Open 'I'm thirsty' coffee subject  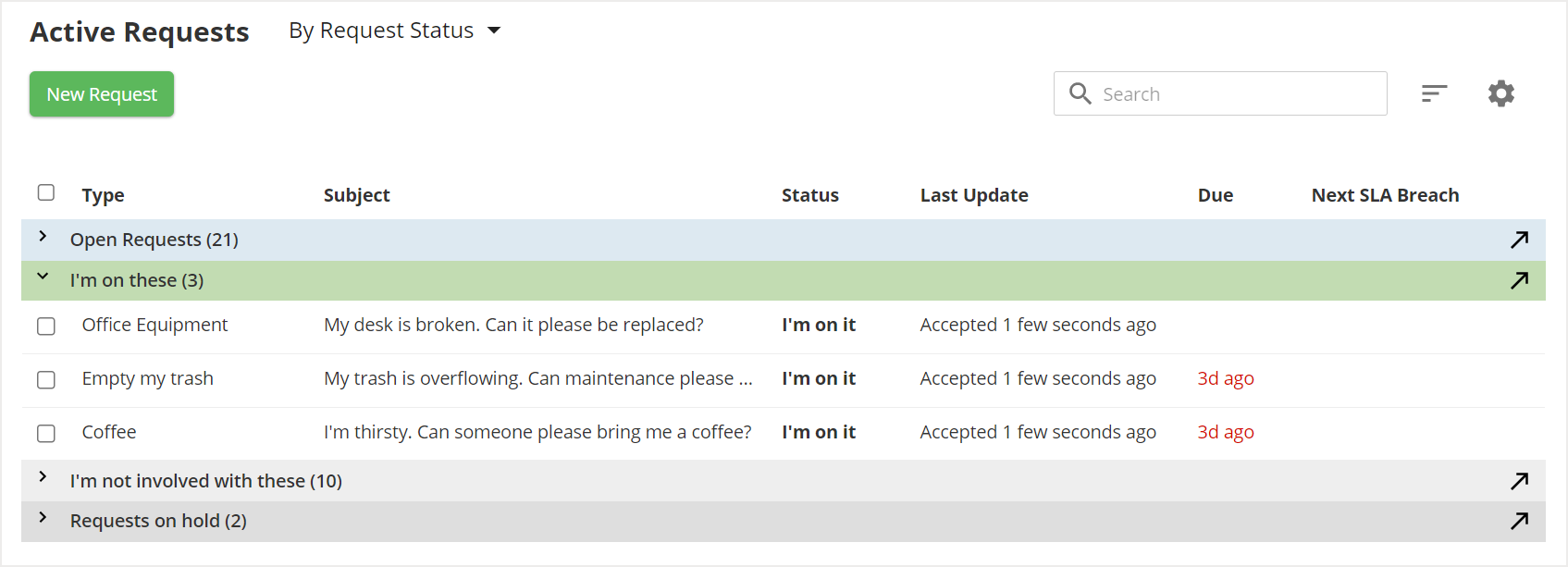(x=537, y=432)
